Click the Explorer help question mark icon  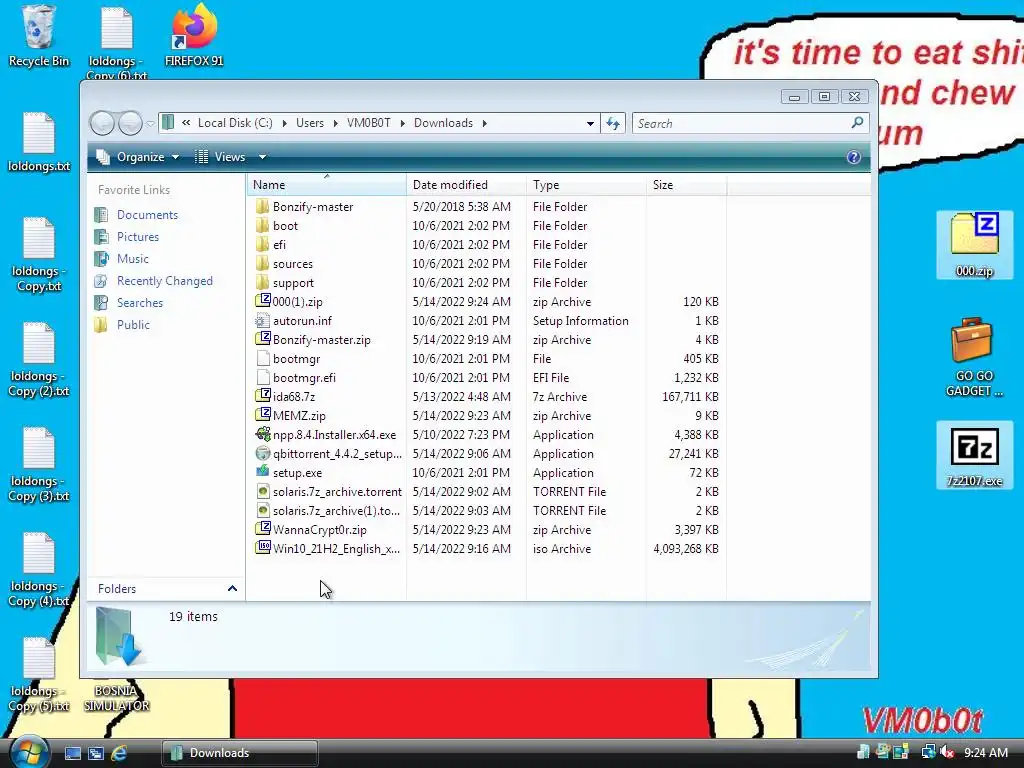[x=853, y=157]
